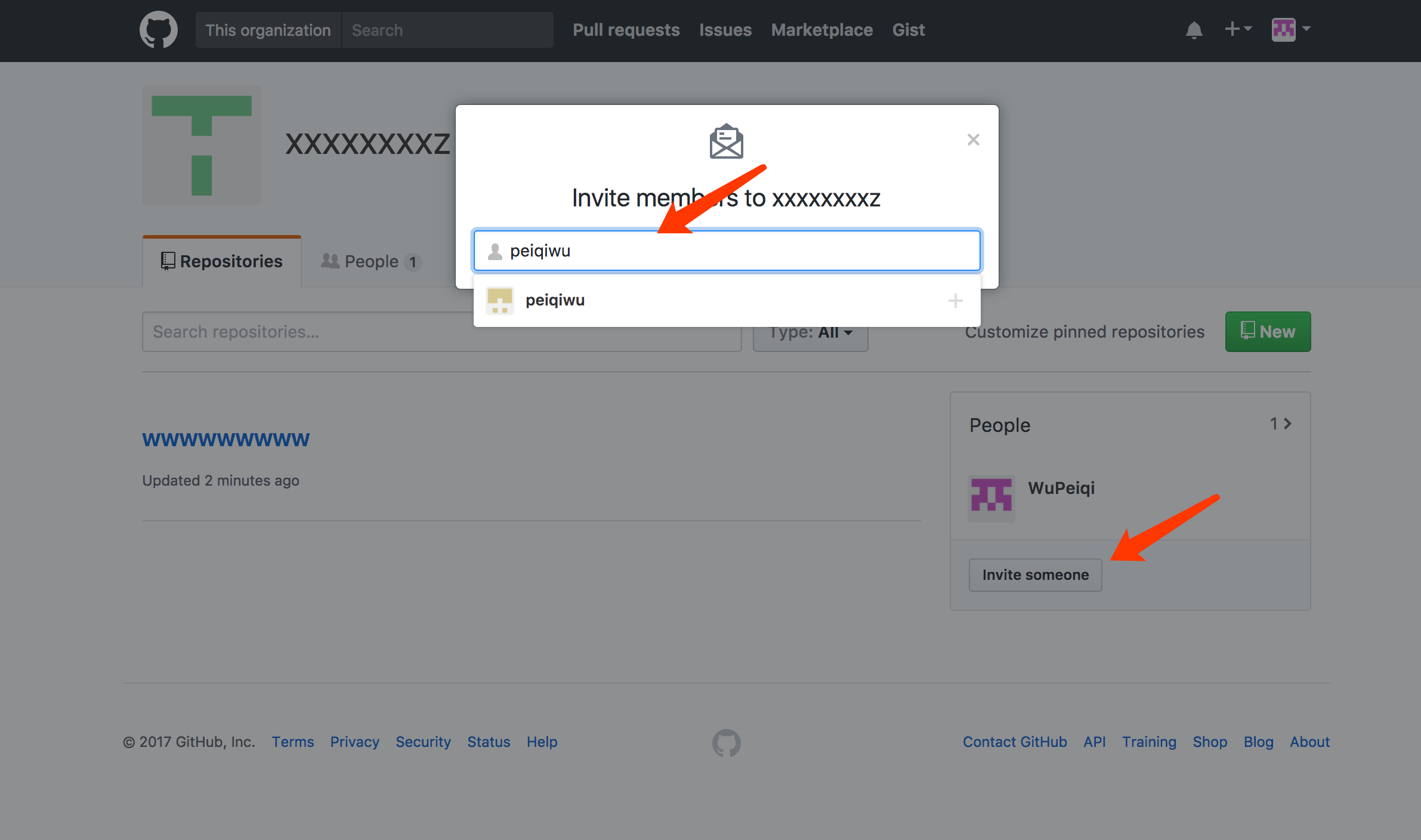The width and height of the screenshot is (1421, 840).
Task: Click the green New repository button
Action: (x=1268, y=332)
